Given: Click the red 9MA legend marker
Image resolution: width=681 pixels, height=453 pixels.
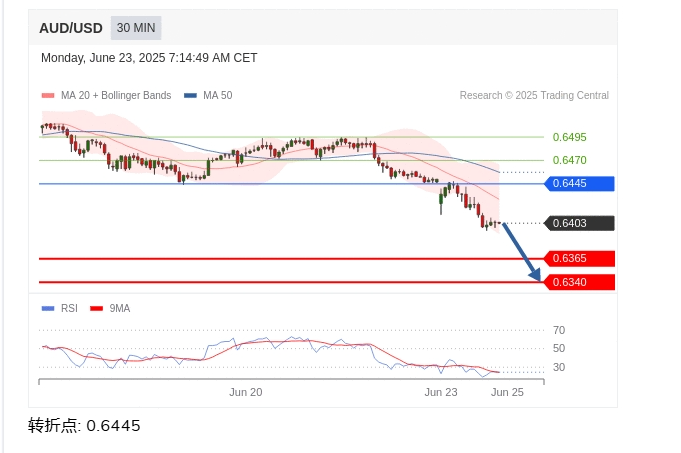Looking at the screenshot, I should (96, 308).
